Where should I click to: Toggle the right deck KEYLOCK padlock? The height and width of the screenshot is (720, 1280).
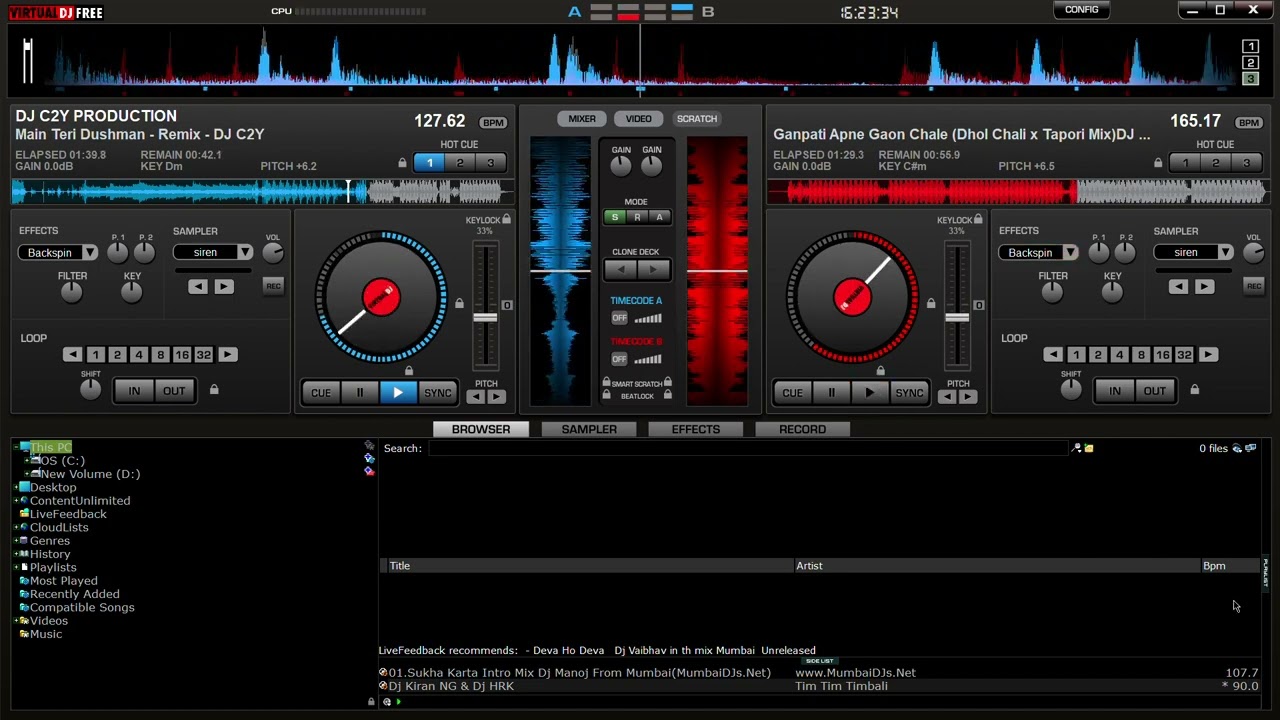point(978,219)
